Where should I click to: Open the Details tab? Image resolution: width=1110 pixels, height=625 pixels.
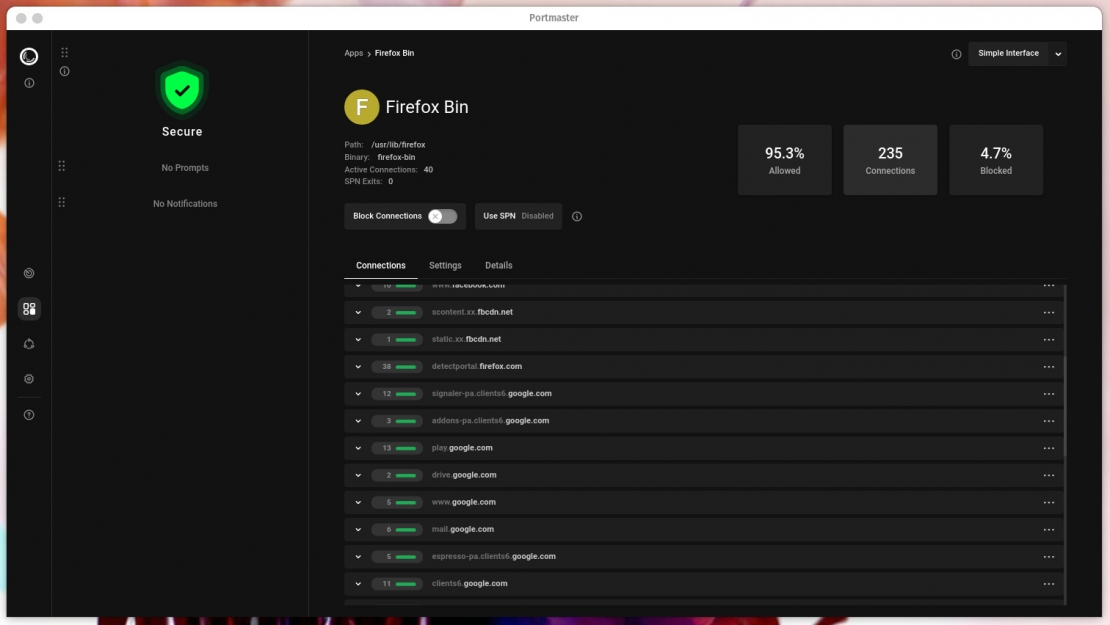click(498, 265)
